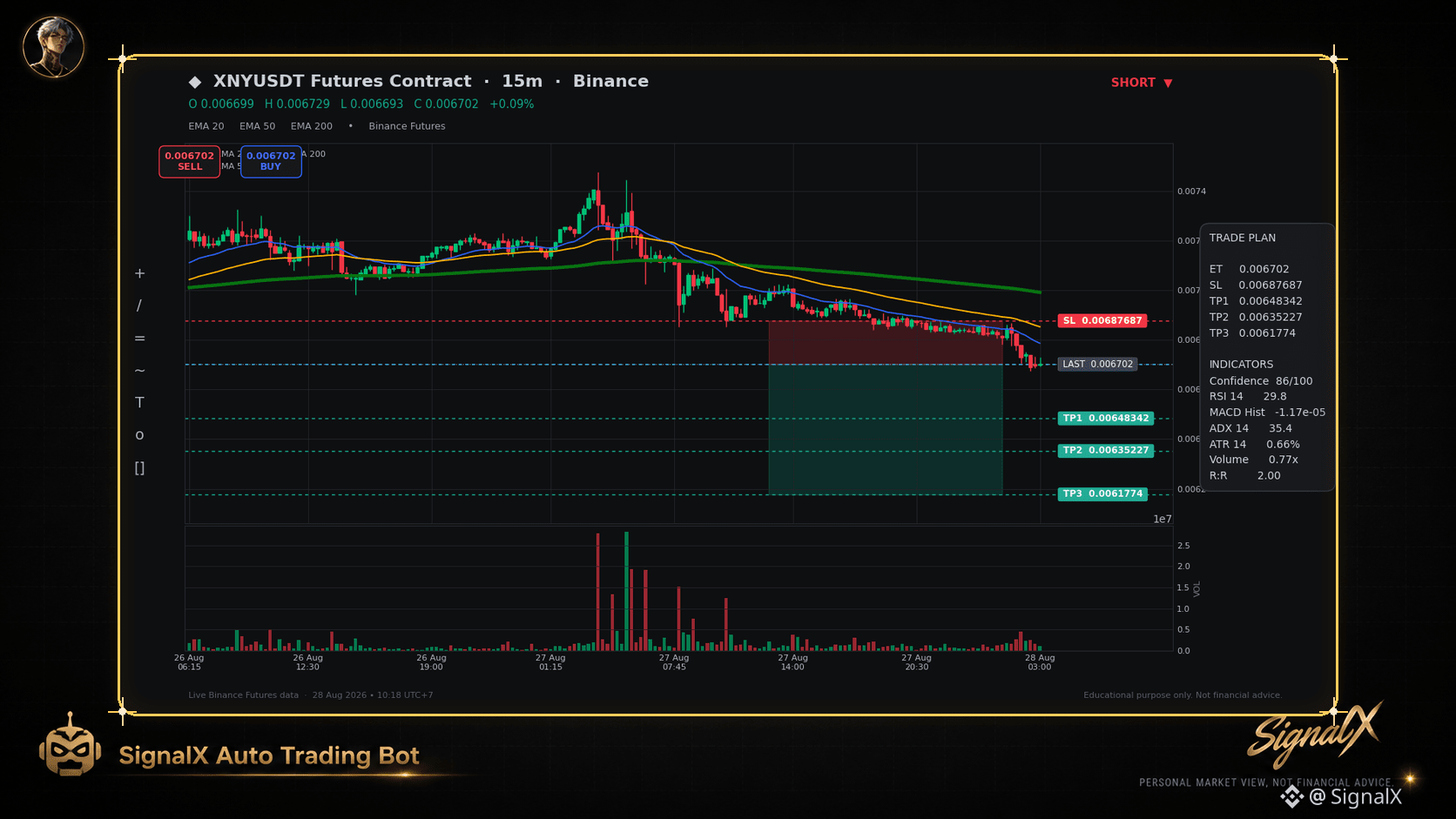The width and height of the screenshot is (1456, 819).
Task: Click the TP3 value in trade plan
Action: 1267,333
